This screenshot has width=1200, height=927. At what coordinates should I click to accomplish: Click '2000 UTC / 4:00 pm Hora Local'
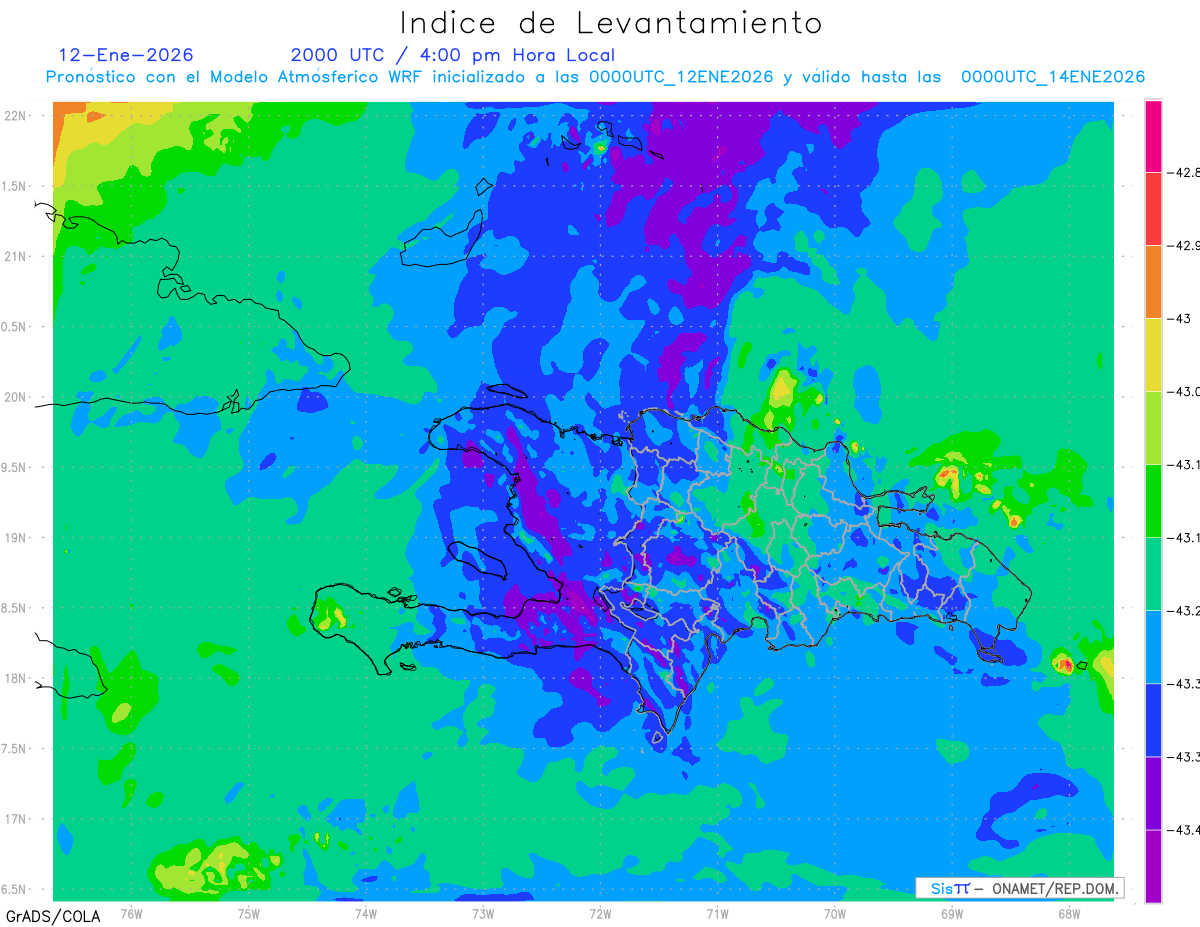tap(453, 55)
